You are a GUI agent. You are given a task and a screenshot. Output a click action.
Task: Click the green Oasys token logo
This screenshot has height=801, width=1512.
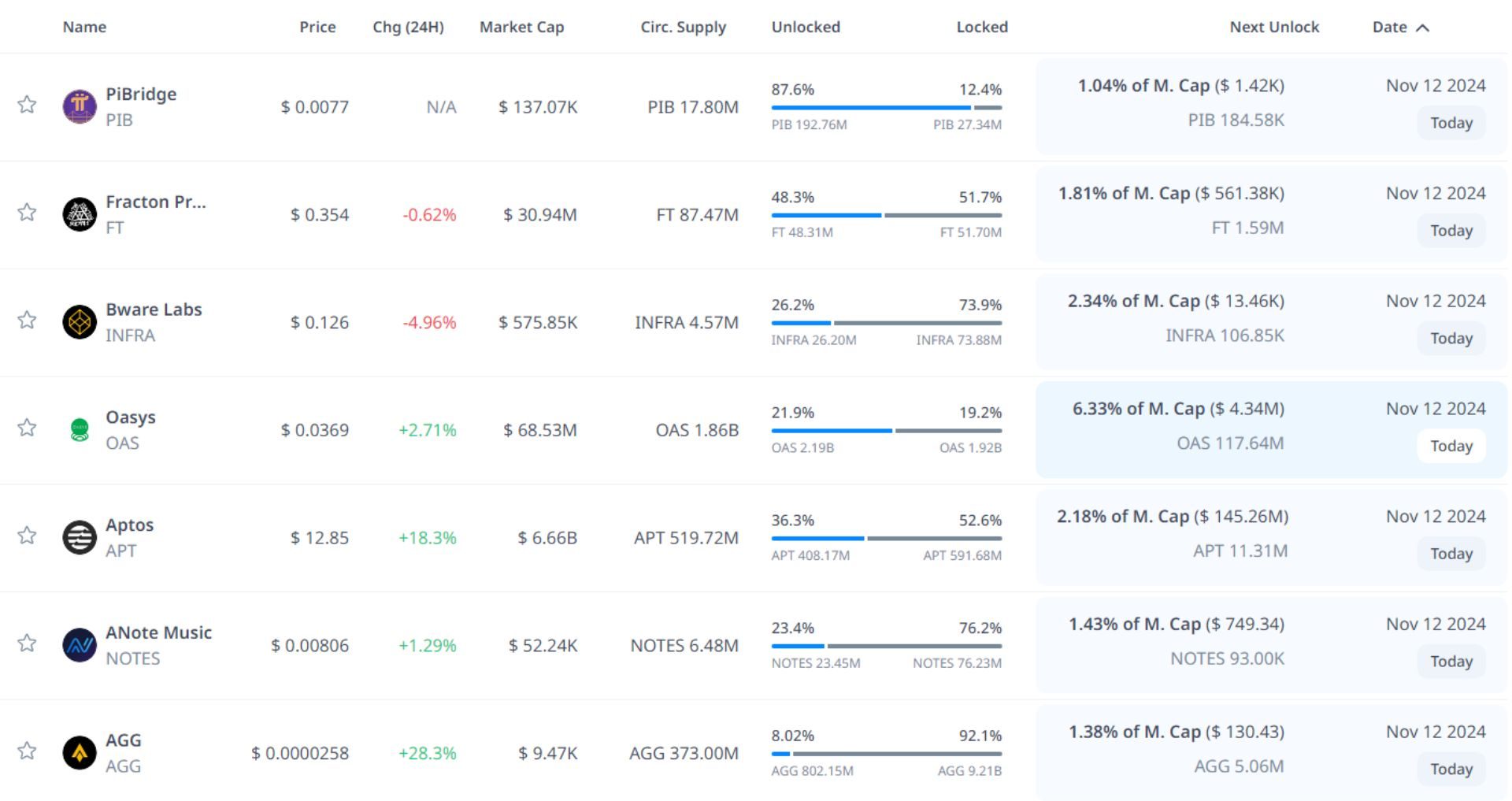[x=80, y=430]
